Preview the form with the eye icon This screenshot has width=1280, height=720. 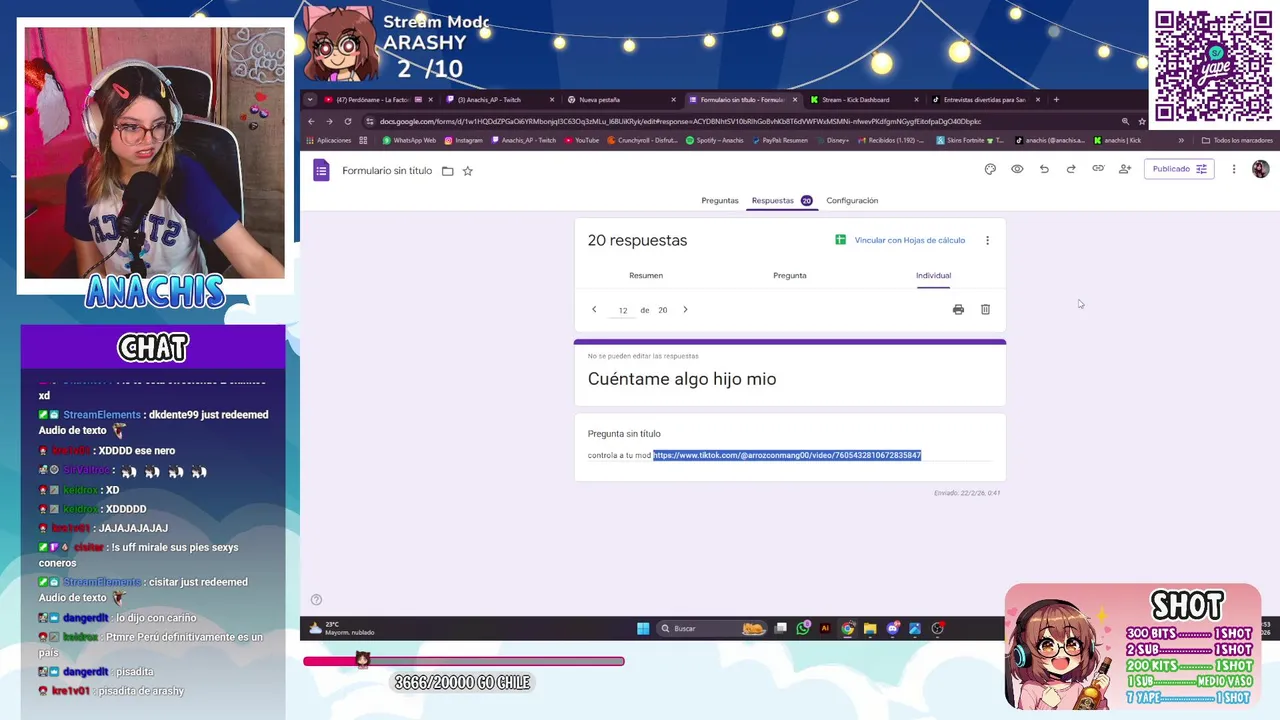pyautogui.click(x=1017, y=169)
